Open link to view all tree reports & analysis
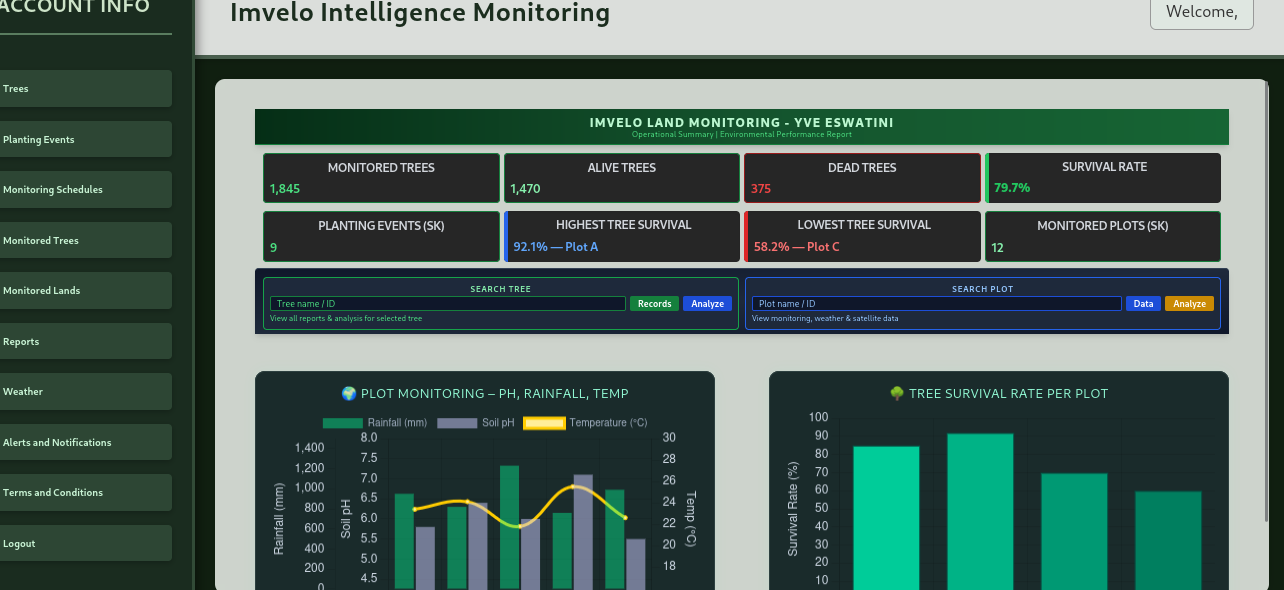This screenshot has height=590, width=1284. click(x=346, y=317)
